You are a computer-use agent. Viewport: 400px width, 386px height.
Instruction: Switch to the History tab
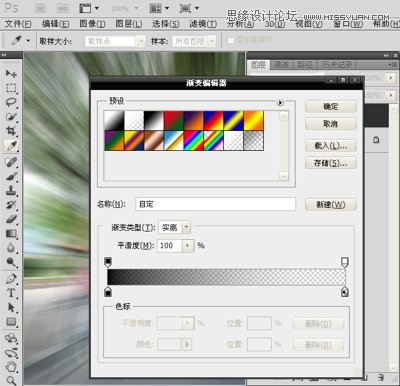coord(336,65)
